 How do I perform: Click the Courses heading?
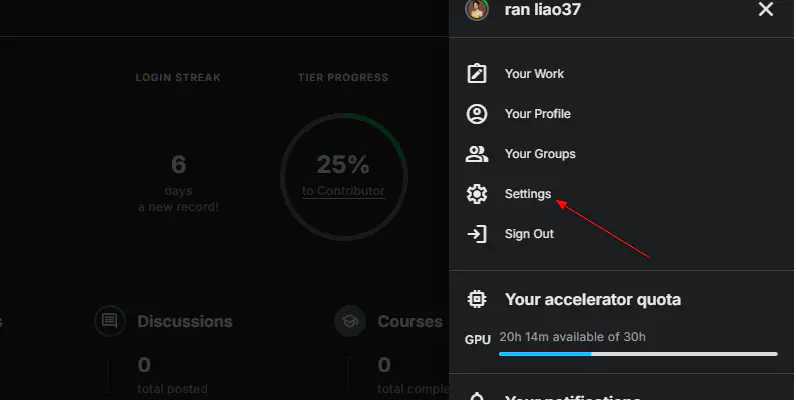pos(410,321)
